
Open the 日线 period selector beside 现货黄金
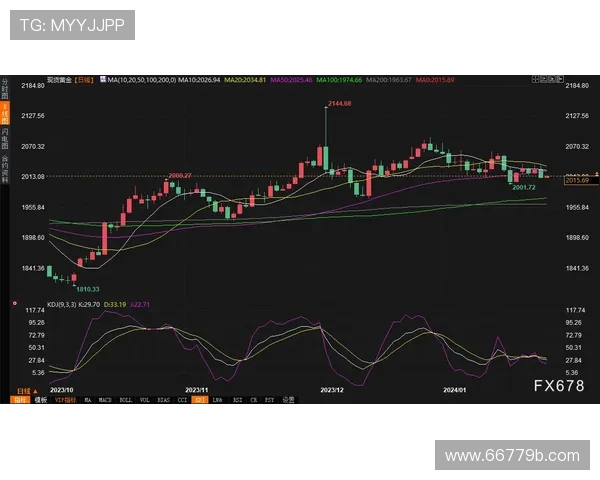(x=85, y=79)
